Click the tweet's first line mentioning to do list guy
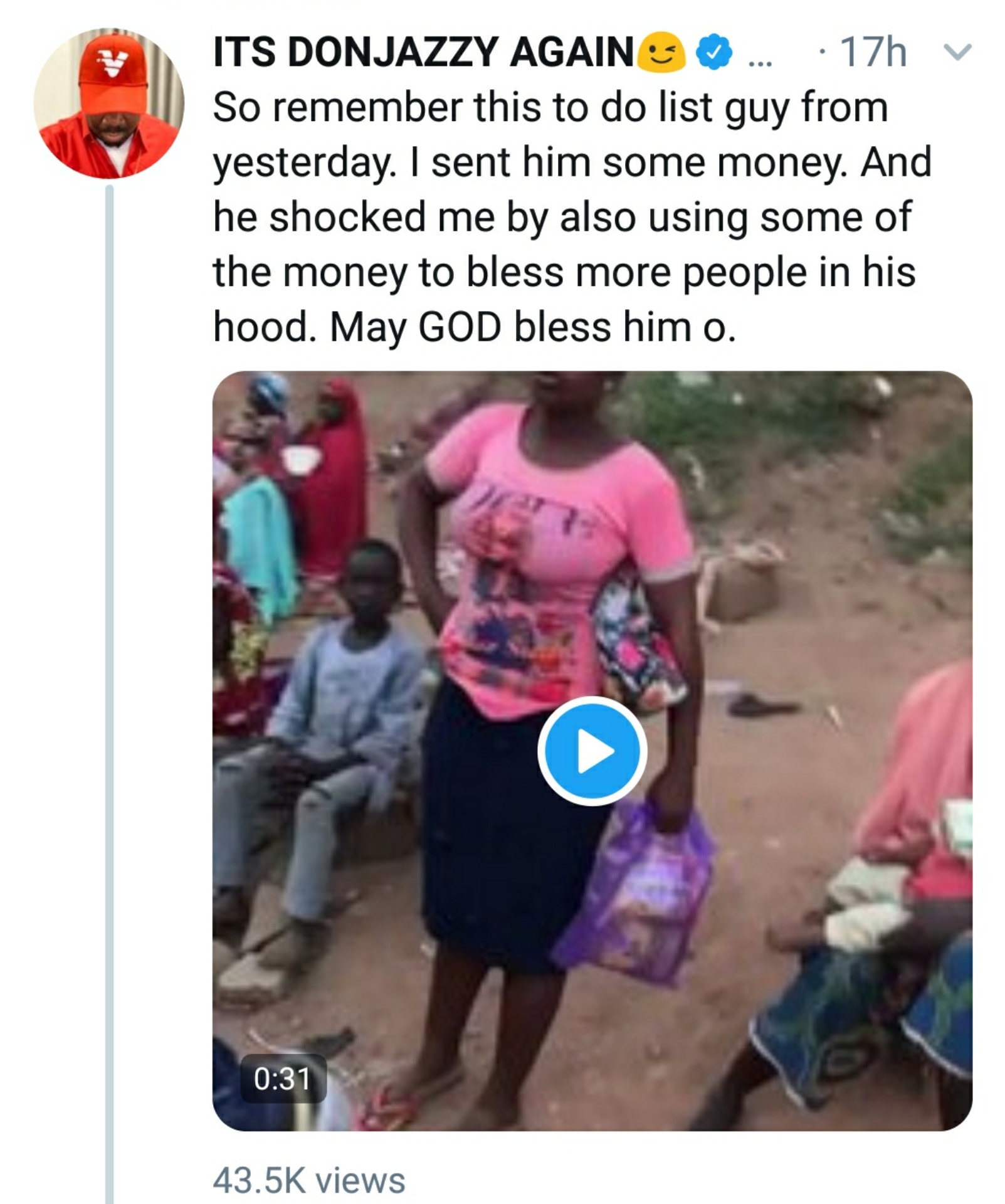Viewport: 1005px width, 1204px height. click(550, 107)
